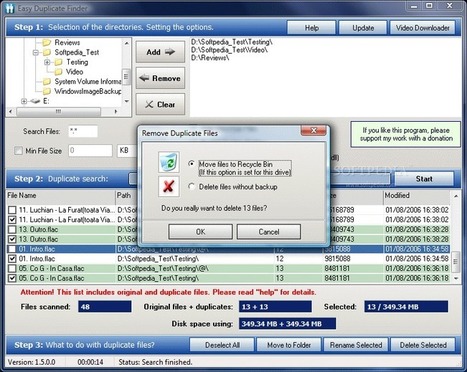
Task: Click the Clear directories button
Action: [160, 104]
